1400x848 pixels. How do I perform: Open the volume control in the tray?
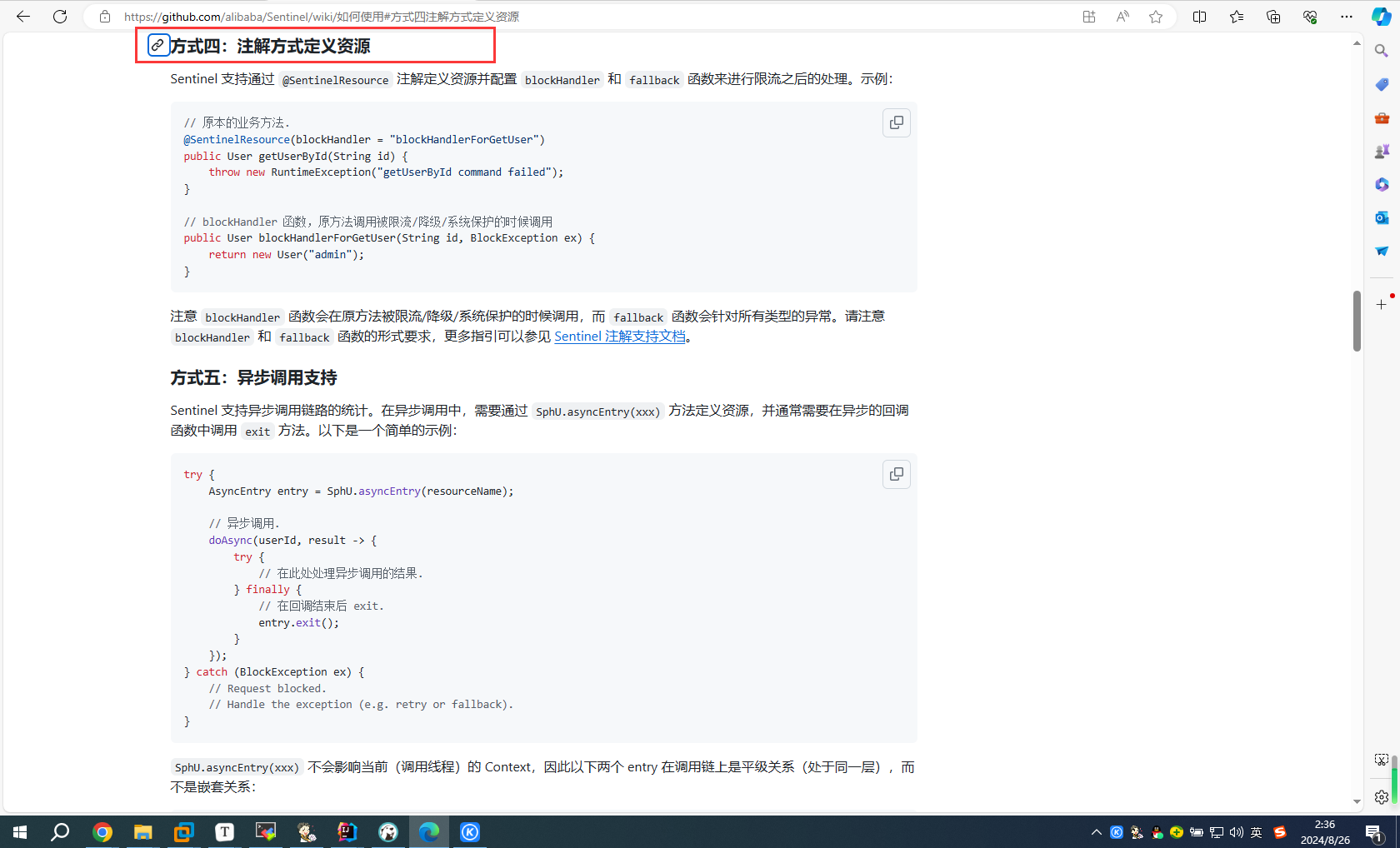[1237, 832]
